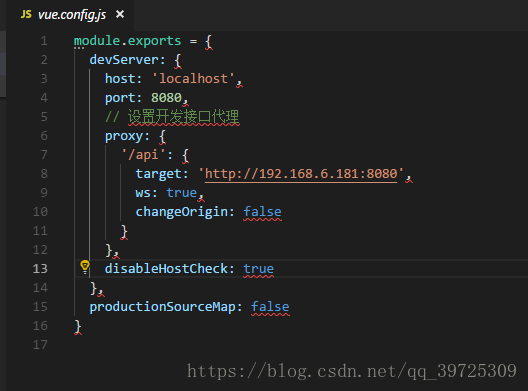Click 'productionSourceMap' property key
The image size is (528, 391).
[162, 307]
